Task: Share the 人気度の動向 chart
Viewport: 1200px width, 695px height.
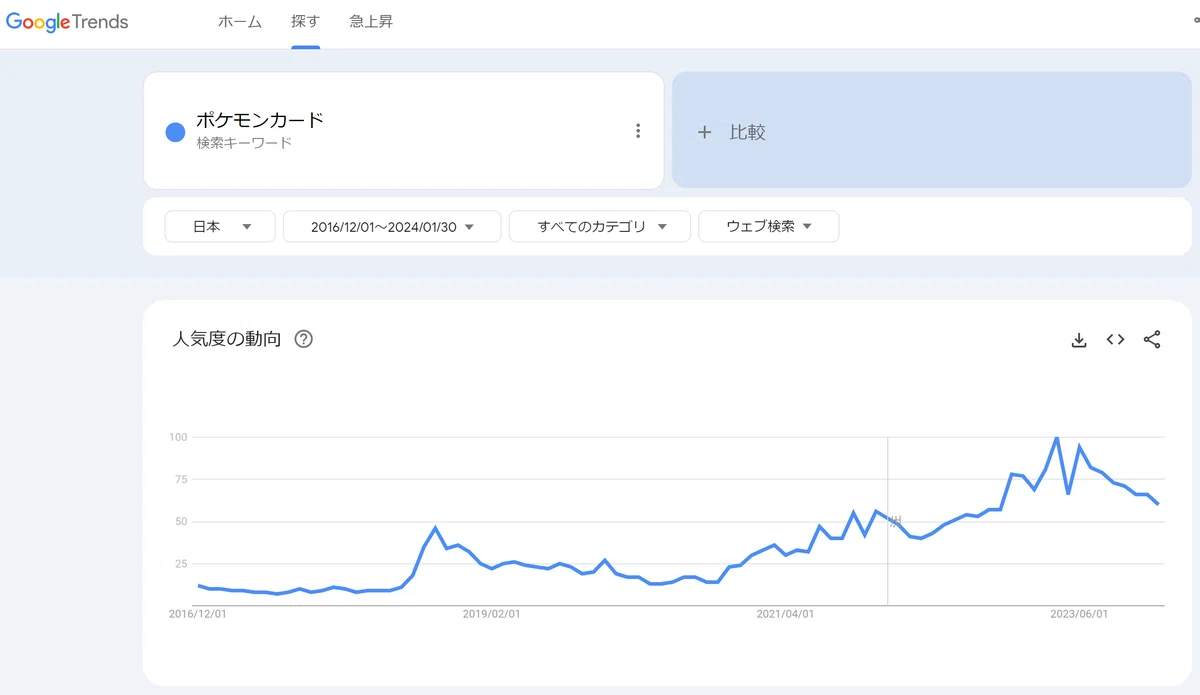Action: (x=1152, y=340)
